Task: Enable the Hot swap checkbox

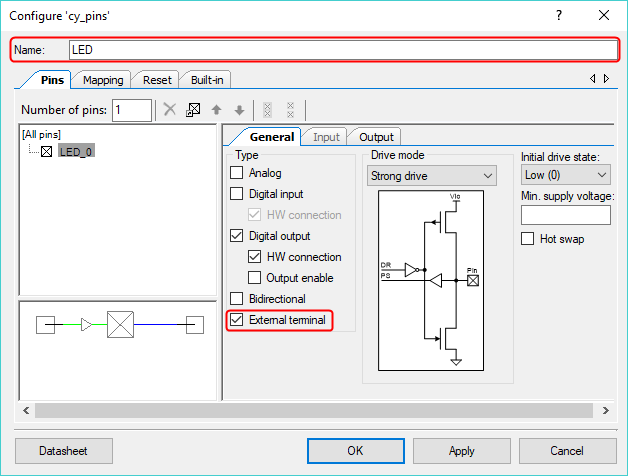Action: point(528,239)
